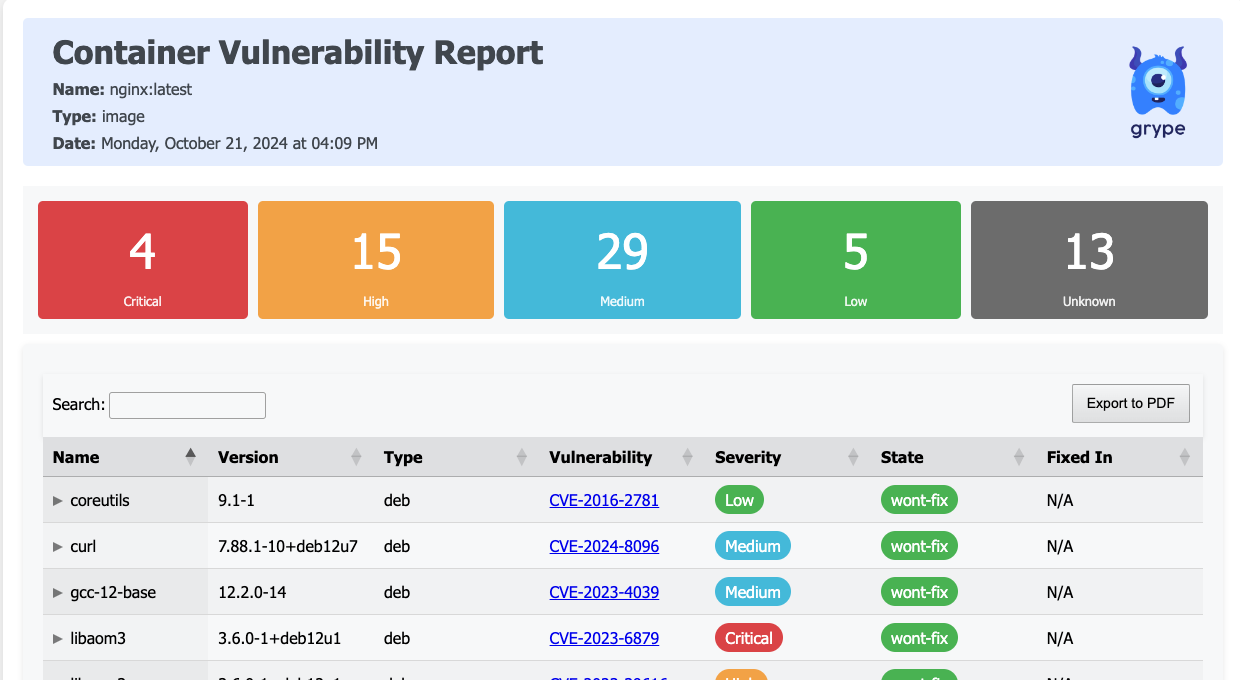Screen dimensions: 1240x680
Task: Toggle the Low severity summary card
Action: pos(855,260)
